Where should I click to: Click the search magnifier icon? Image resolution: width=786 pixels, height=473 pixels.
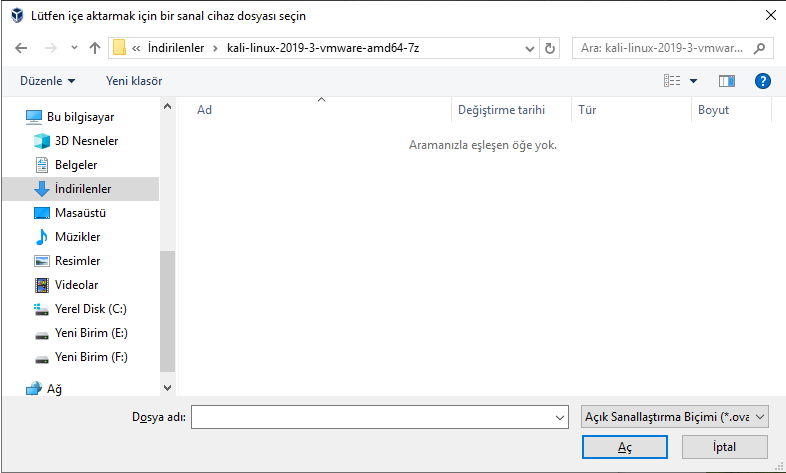coord(759,48)
